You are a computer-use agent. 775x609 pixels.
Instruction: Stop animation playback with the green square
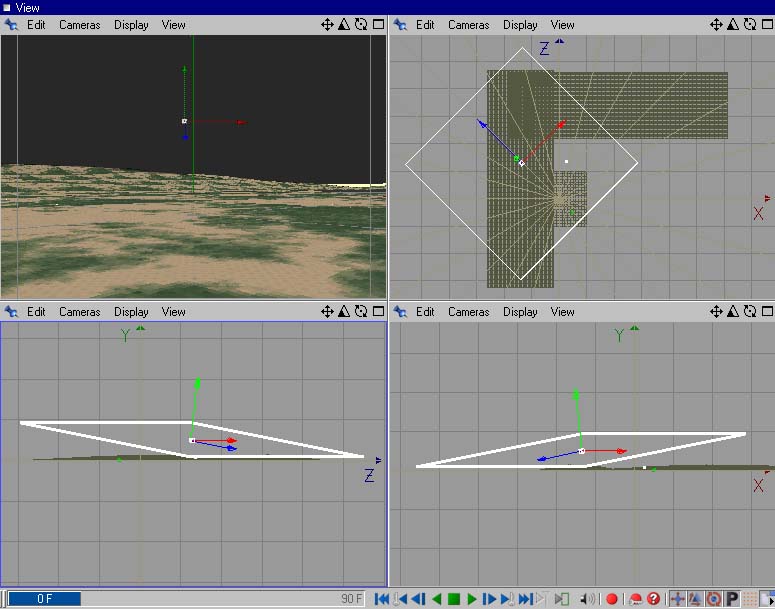[x=454, y=599]
